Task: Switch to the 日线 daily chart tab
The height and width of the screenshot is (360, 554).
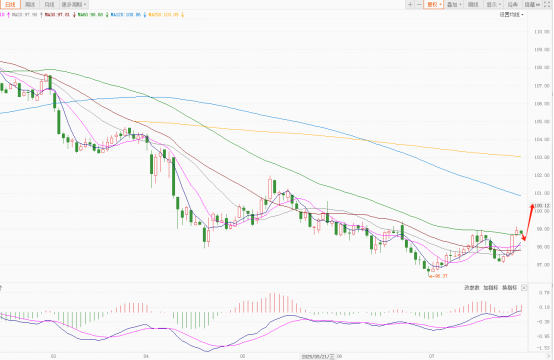Action: tap(10, 5)
